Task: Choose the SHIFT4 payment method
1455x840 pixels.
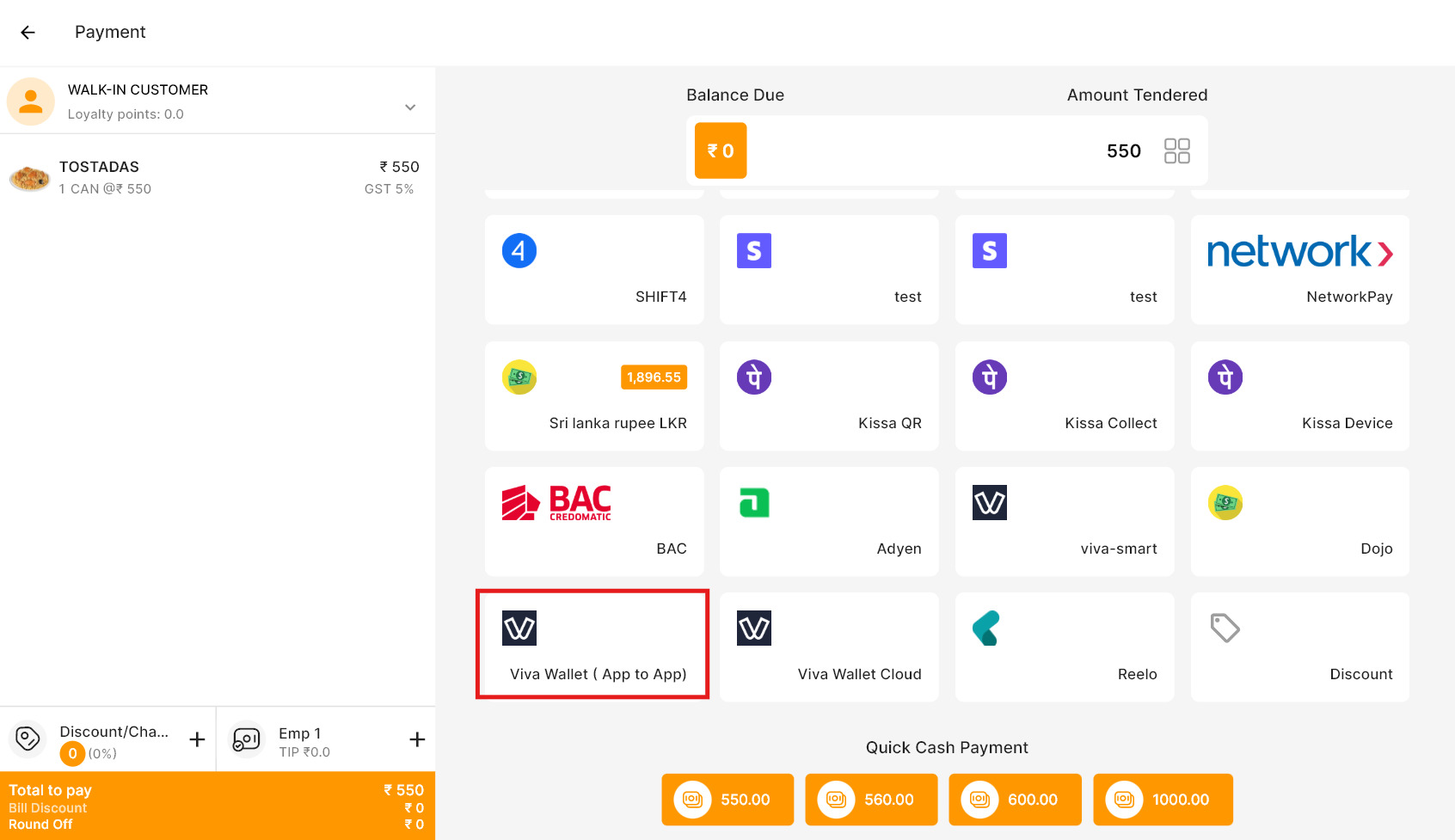Action: point(594,270)
